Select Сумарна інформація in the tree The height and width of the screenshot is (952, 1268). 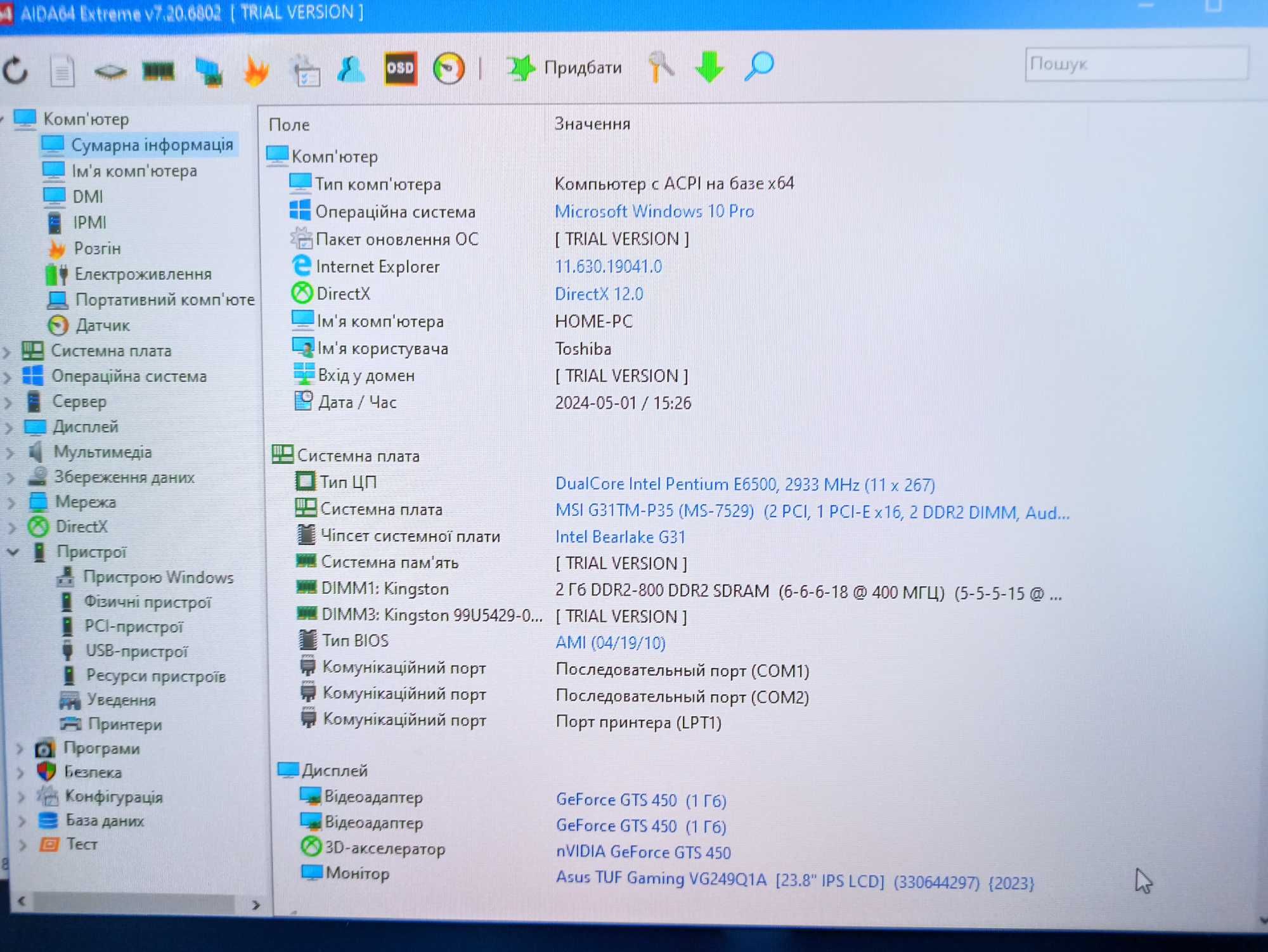pos(152,145)
